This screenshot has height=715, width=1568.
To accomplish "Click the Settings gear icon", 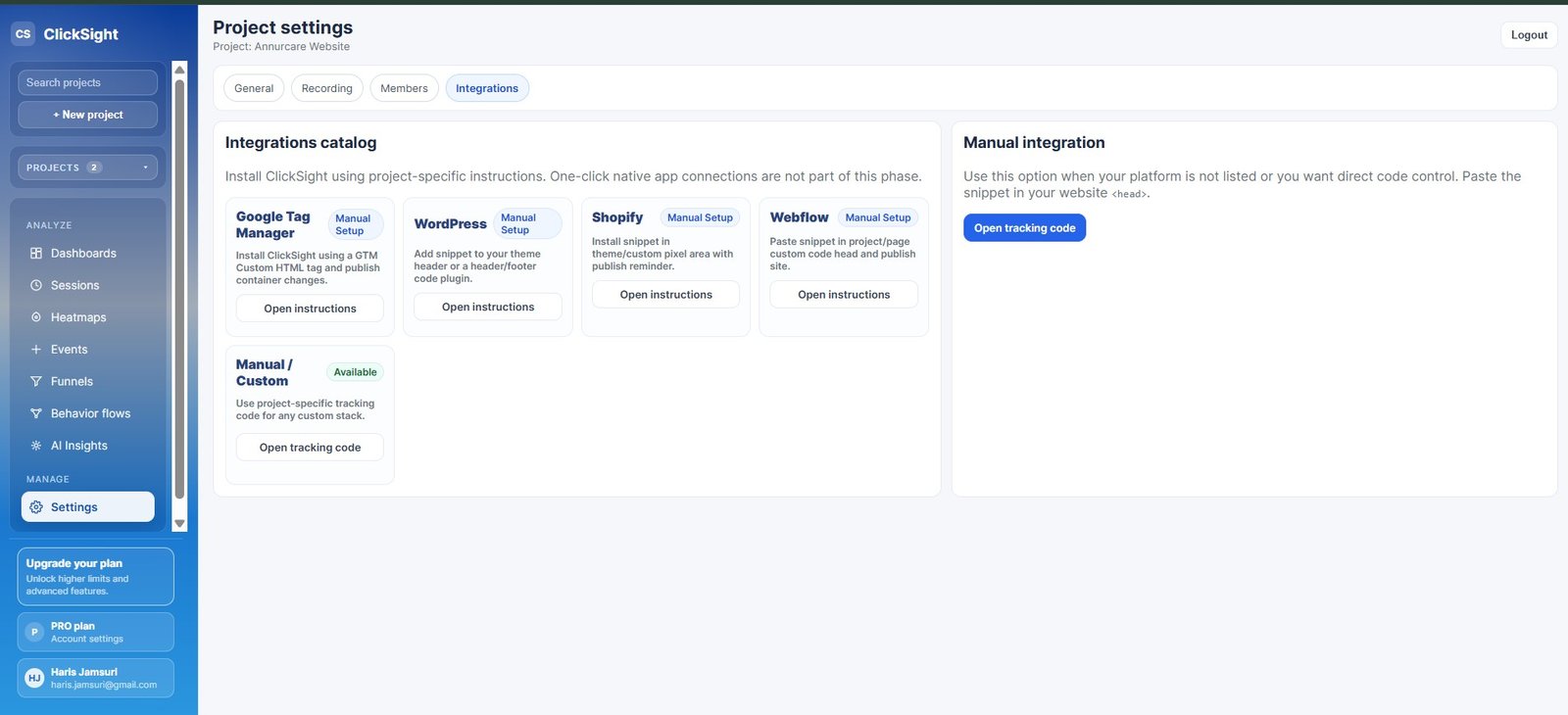I will tap(36, 507).
